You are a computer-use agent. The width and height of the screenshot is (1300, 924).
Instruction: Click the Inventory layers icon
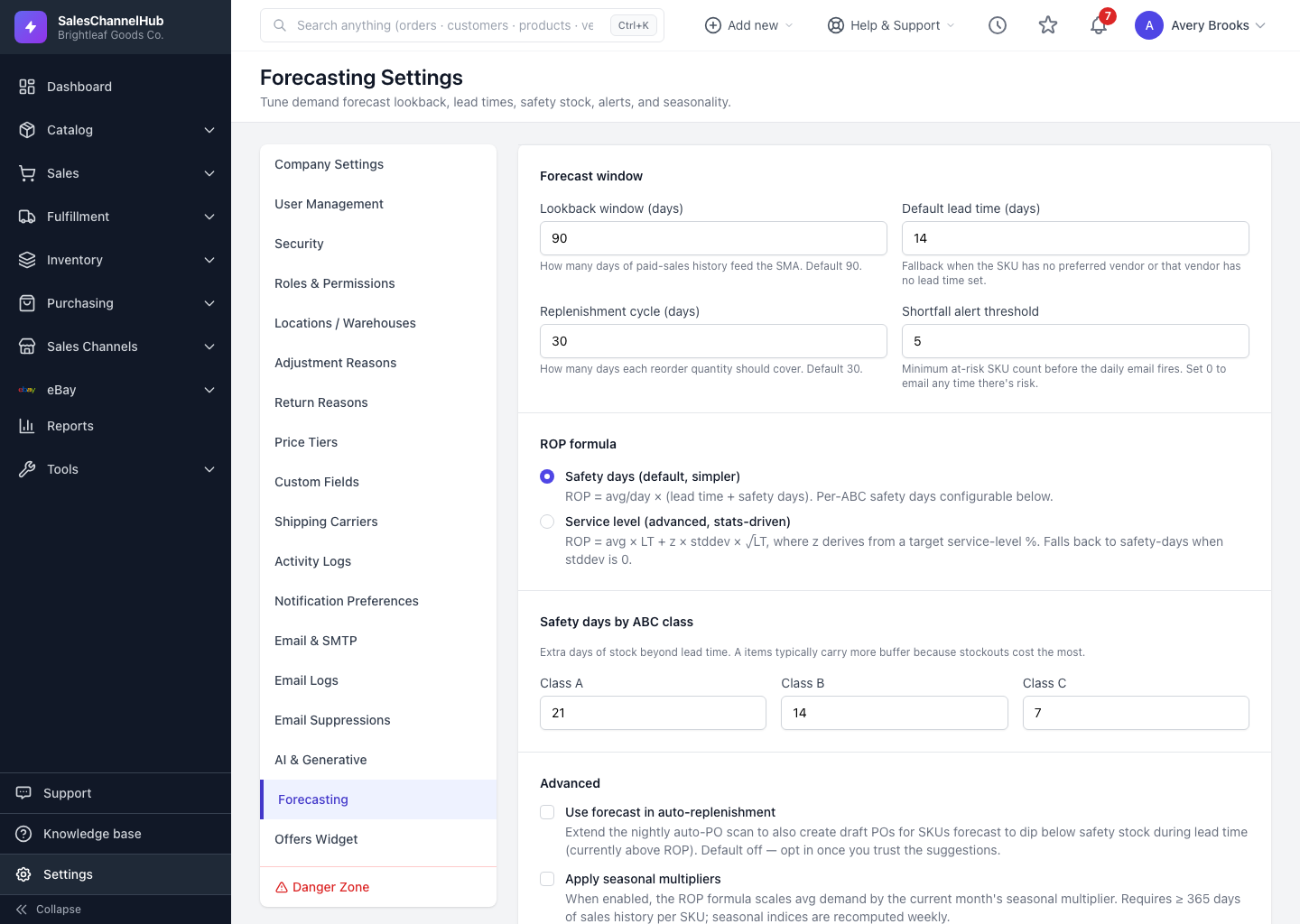[x=27, y=260]
